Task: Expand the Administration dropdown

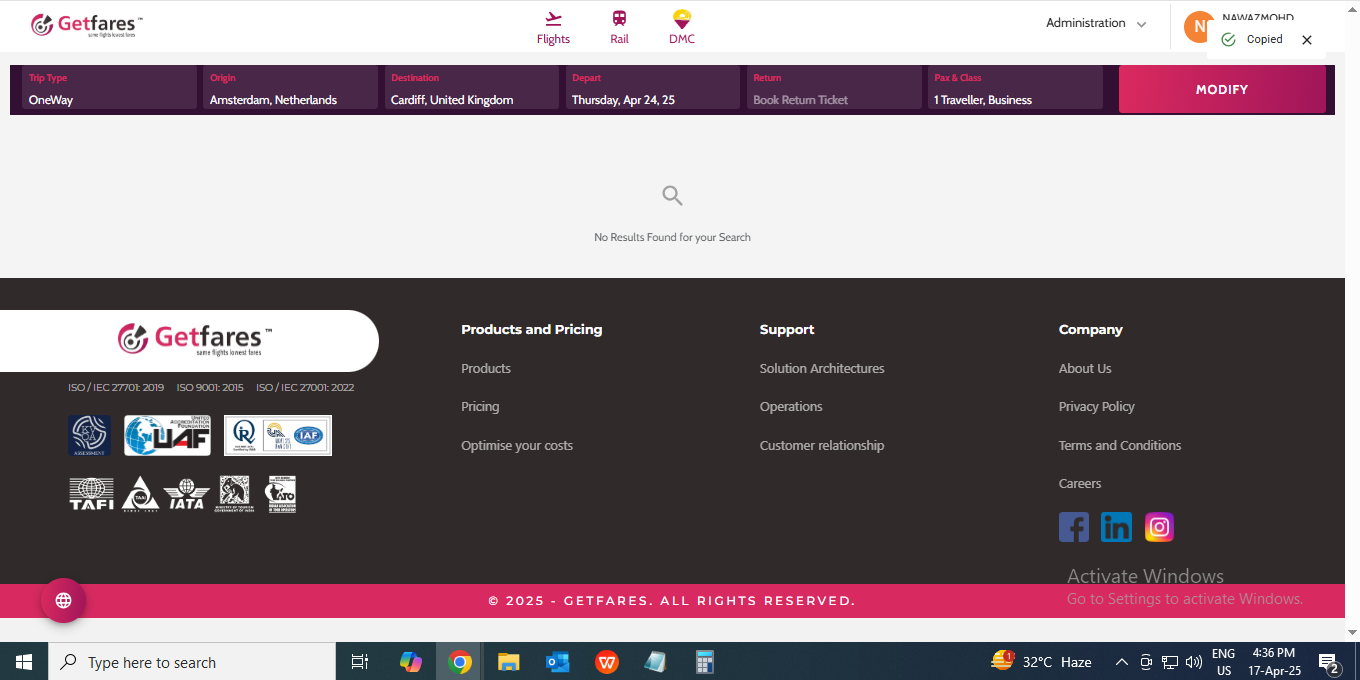Action: [1095, 23]
